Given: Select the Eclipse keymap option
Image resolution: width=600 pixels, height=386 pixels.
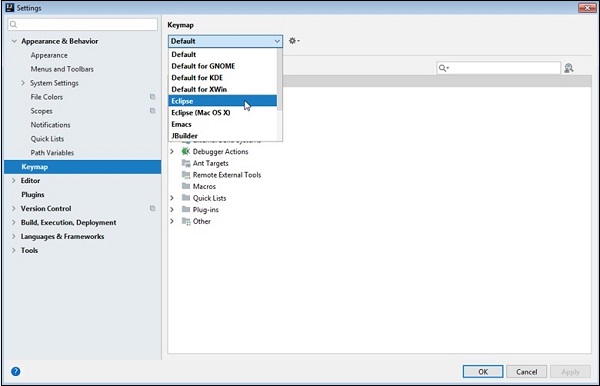Looking at the screenshot, I should (223, 101).
